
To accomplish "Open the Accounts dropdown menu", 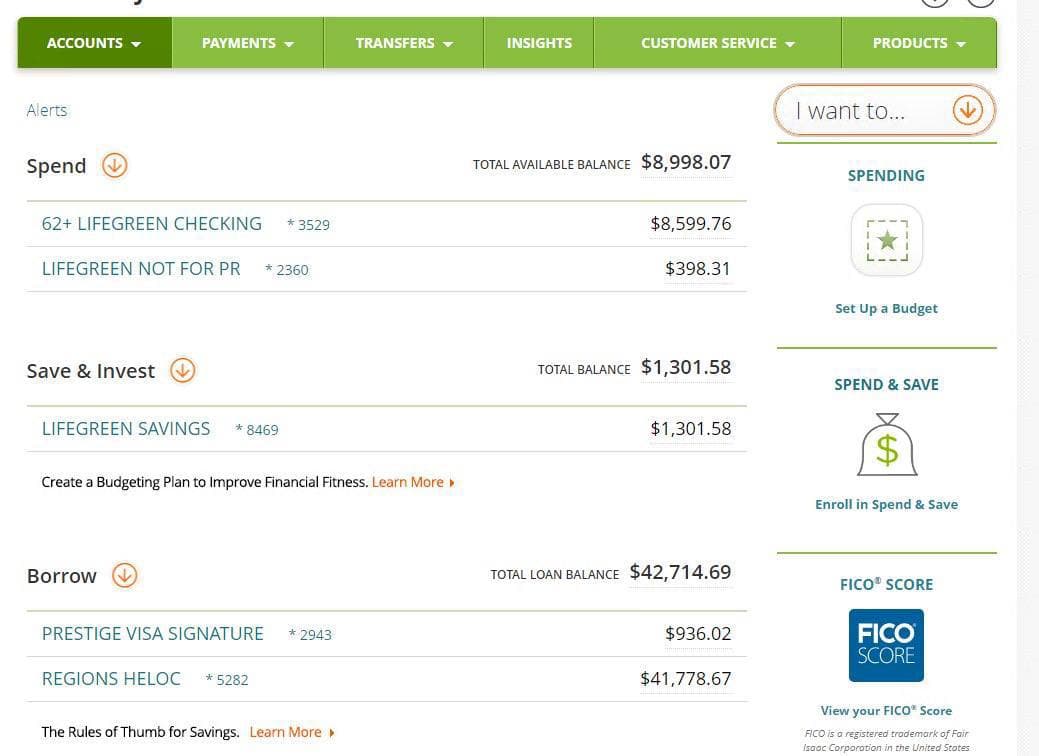I will point(94,43).
